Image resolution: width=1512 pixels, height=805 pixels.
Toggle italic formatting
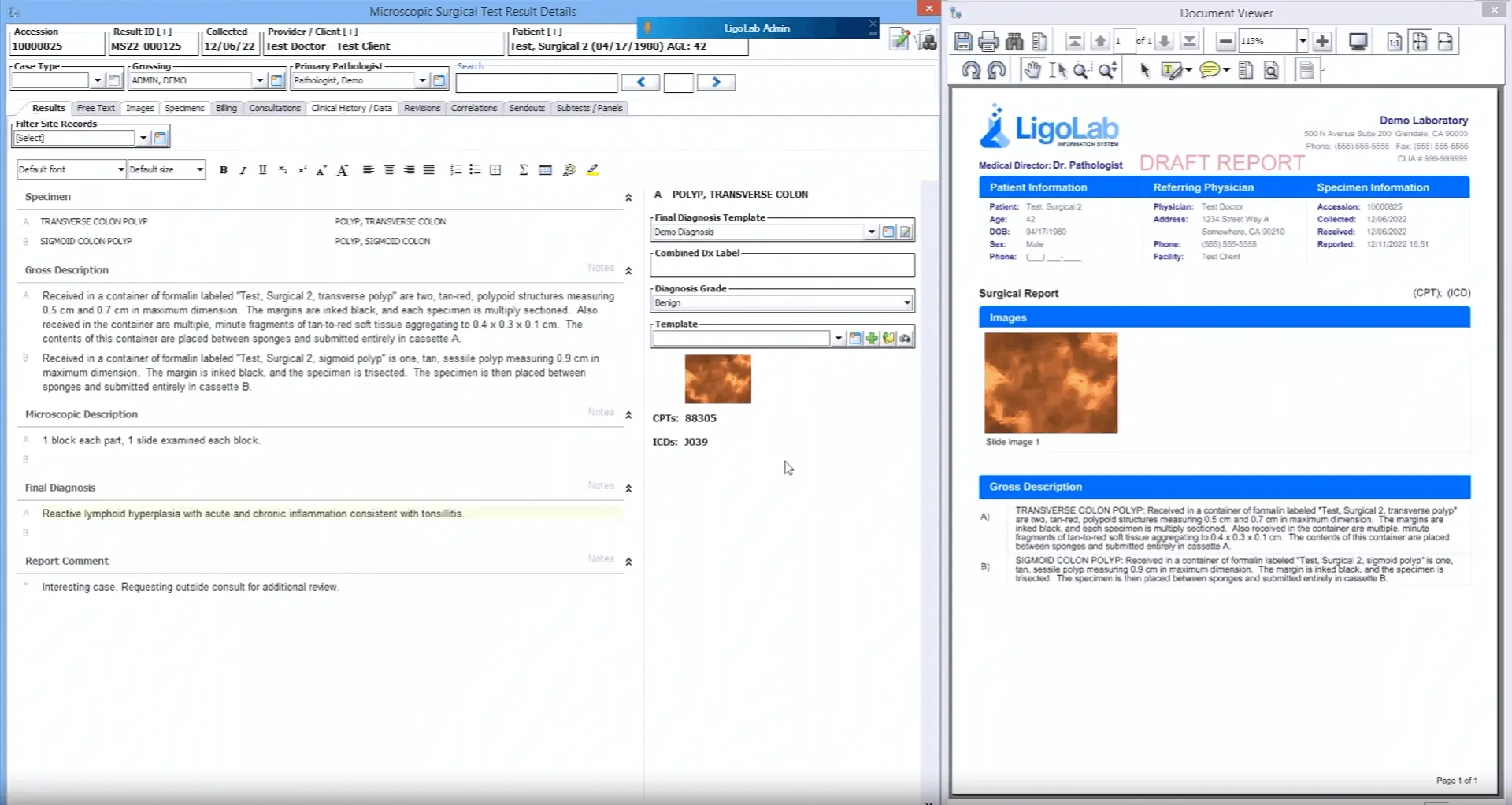click(243, 169)
